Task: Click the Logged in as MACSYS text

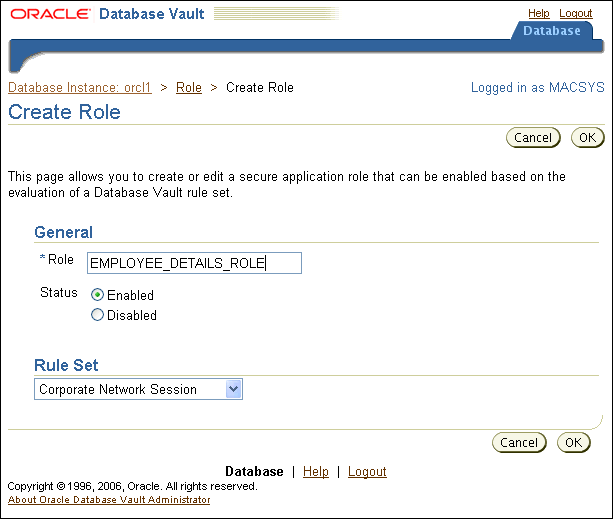Action: (x=537, y=88)
